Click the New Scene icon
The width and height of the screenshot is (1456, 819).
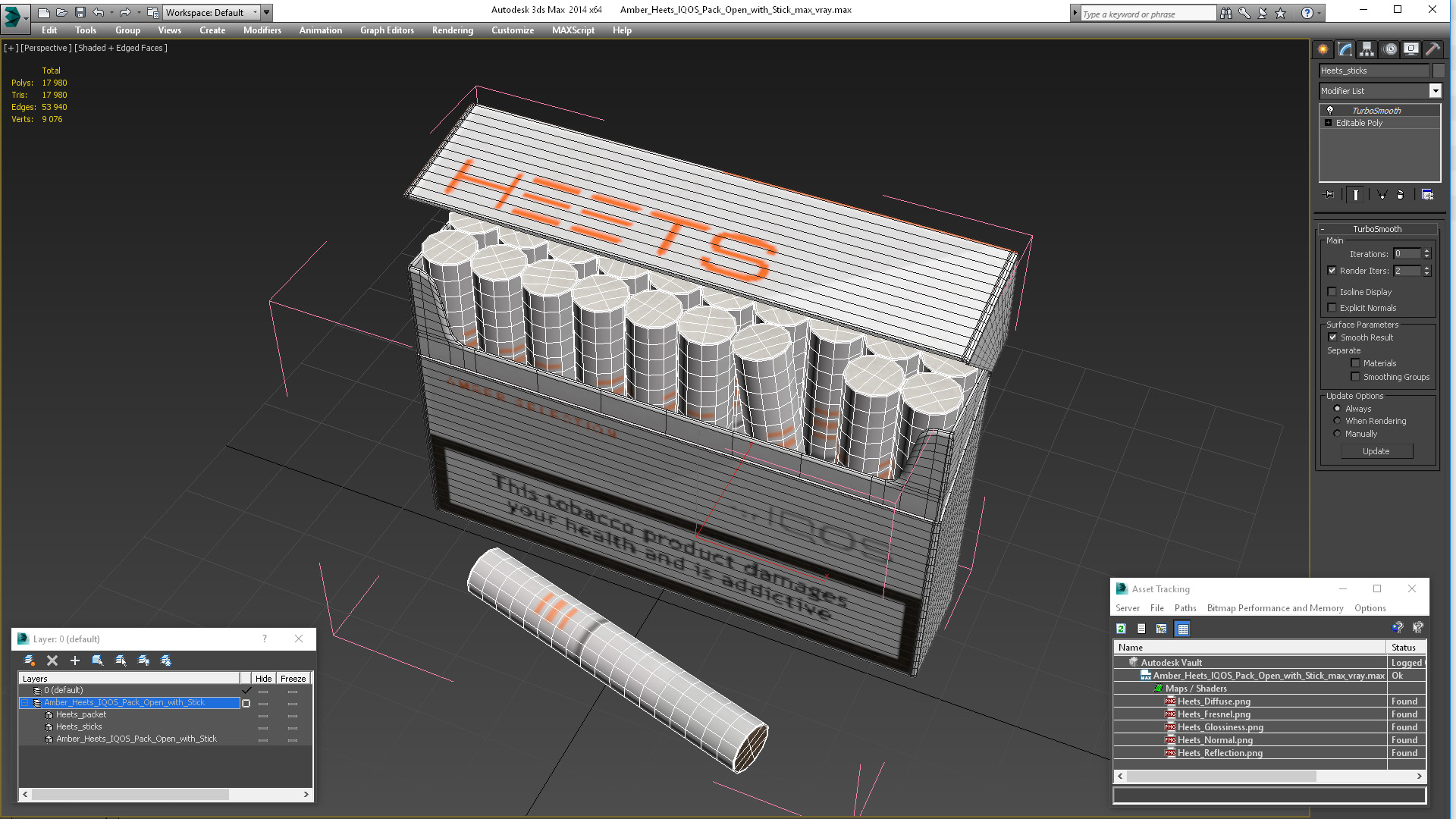tap(43, 13)
